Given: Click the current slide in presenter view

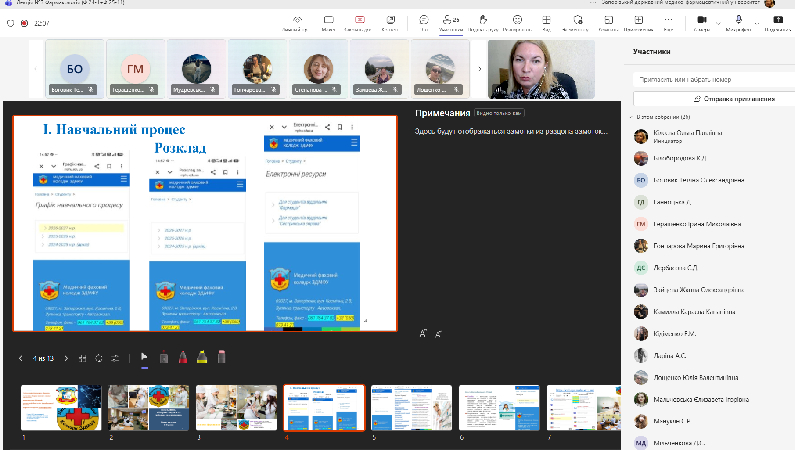Looking at the screenshot, I should point(205,223).
